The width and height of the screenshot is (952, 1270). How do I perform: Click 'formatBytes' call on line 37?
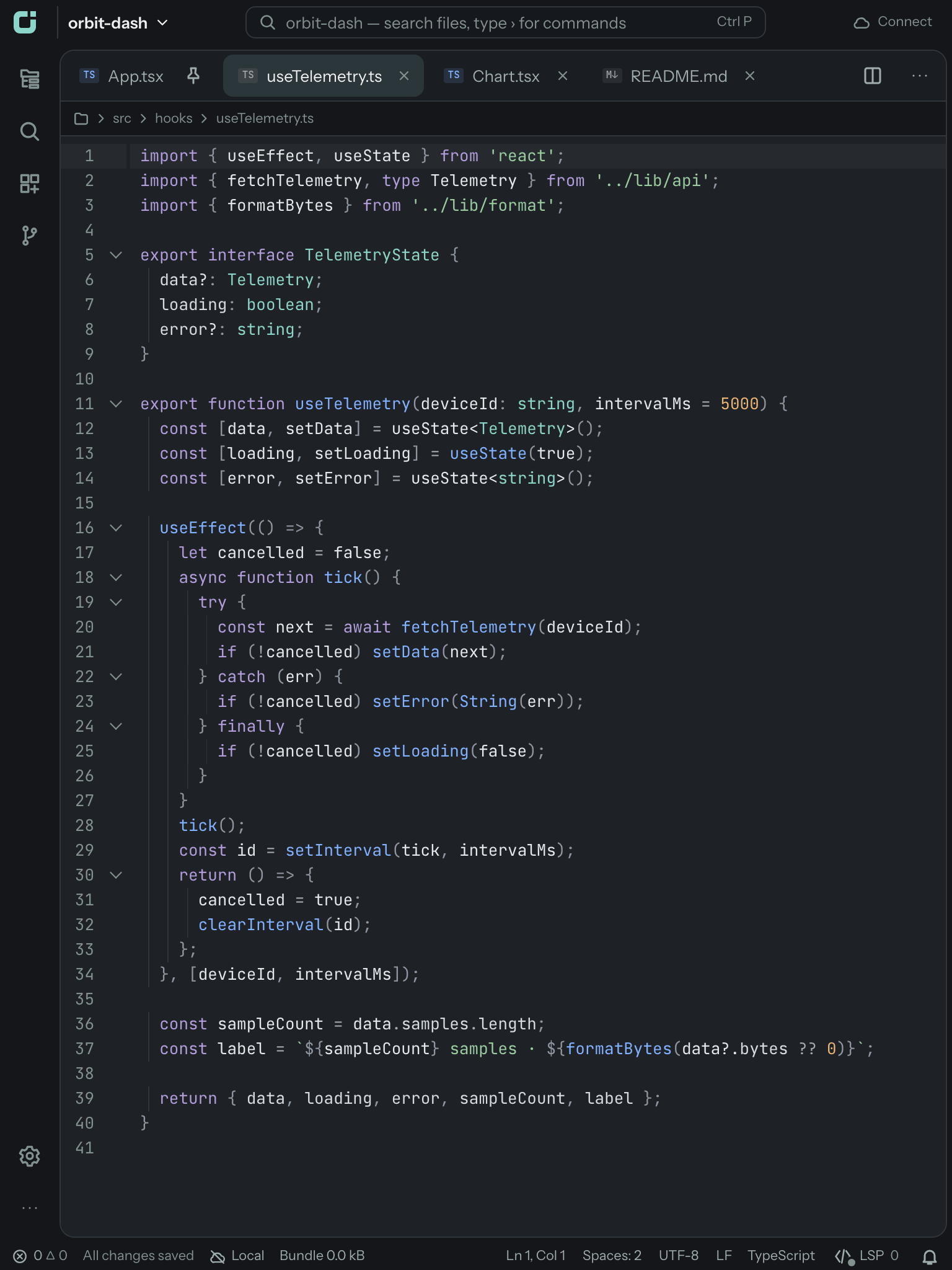tap(619, 1049)
